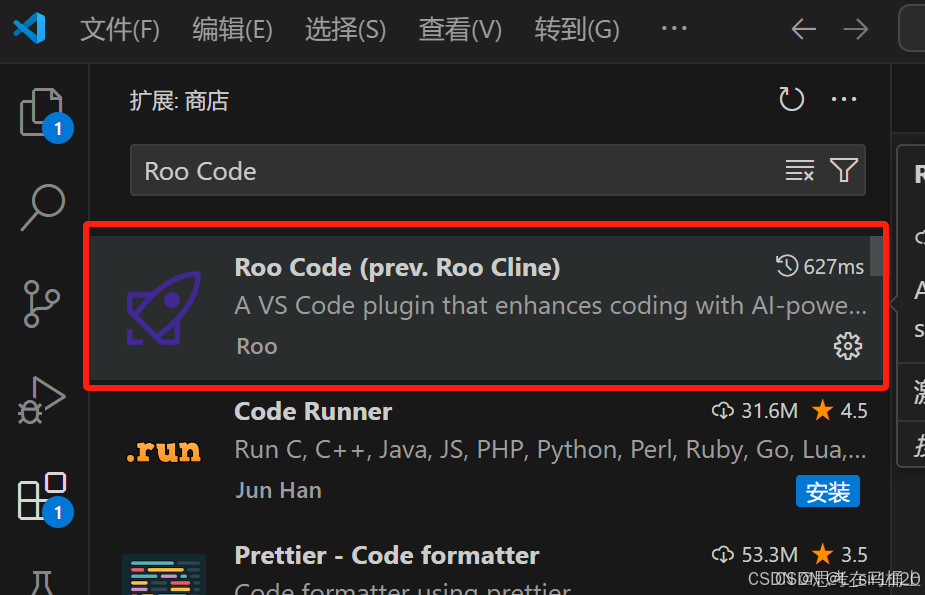Click the Code Runner .run logo
925x595 pixels.
point(163,451)
